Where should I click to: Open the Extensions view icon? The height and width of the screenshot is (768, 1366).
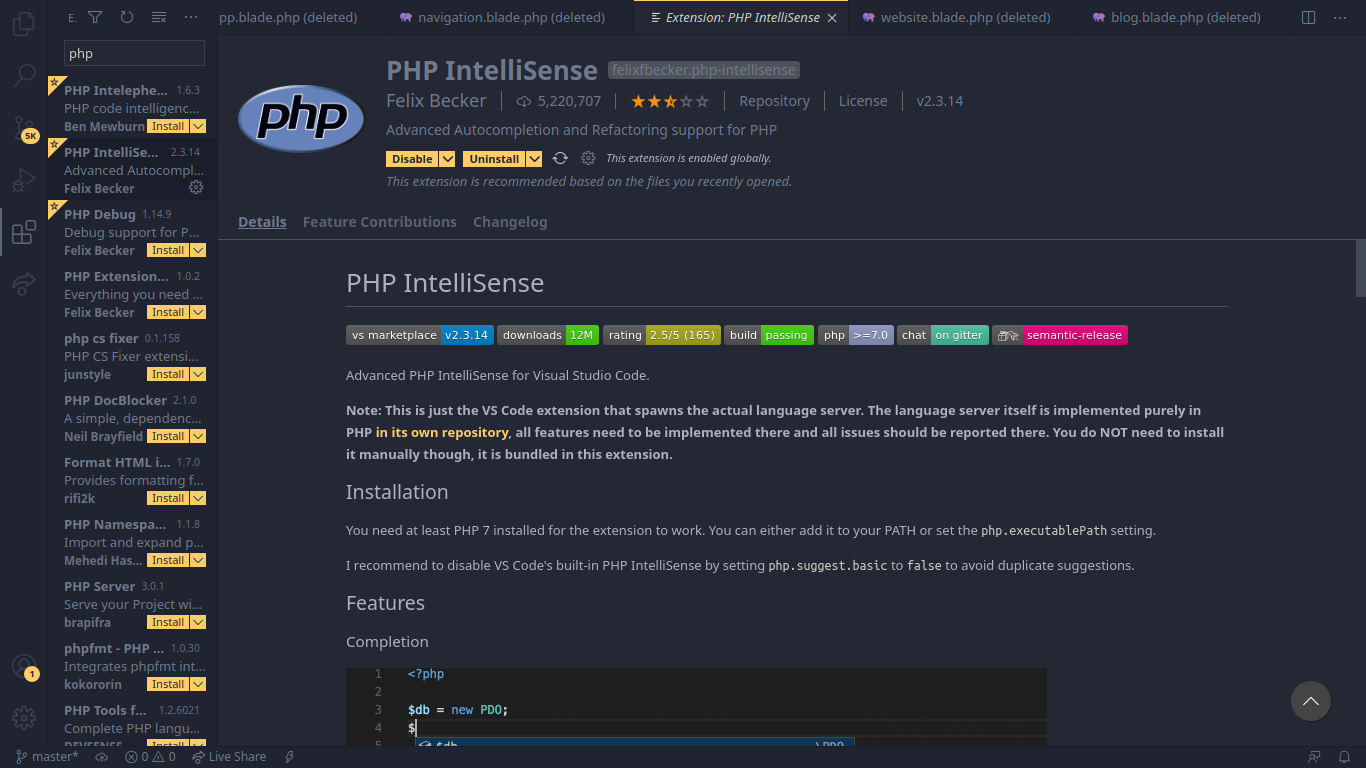(24, 233)
